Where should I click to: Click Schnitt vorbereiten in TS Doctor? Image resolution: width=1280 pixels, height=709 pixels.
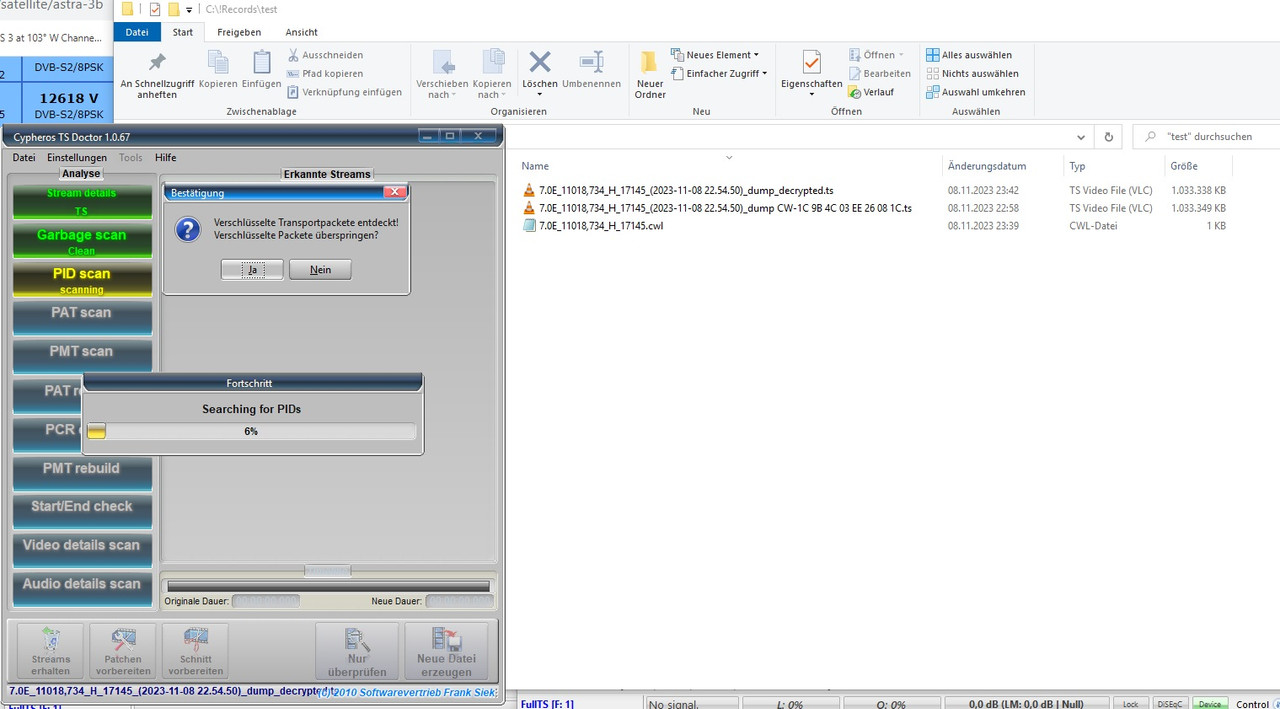point(196,652)
